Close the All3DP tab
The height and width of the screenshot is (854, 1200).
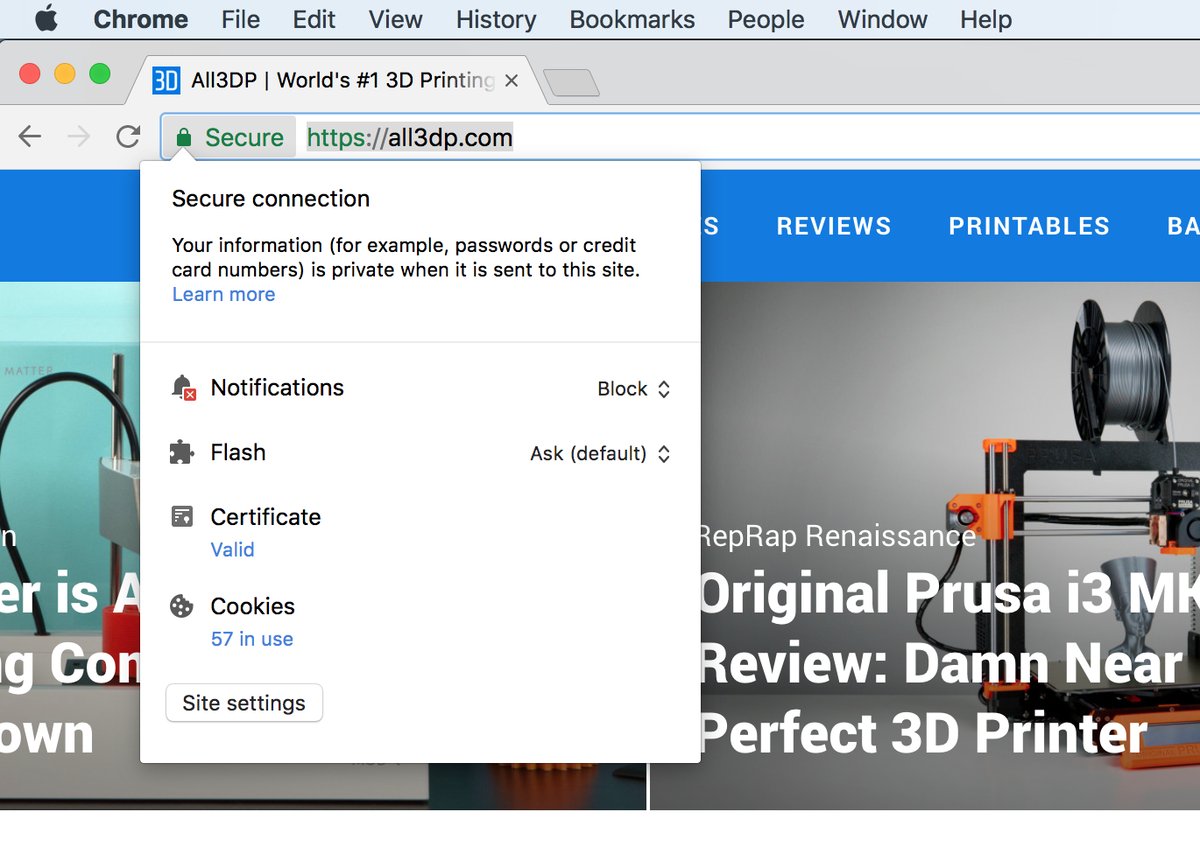pos(511,80)
